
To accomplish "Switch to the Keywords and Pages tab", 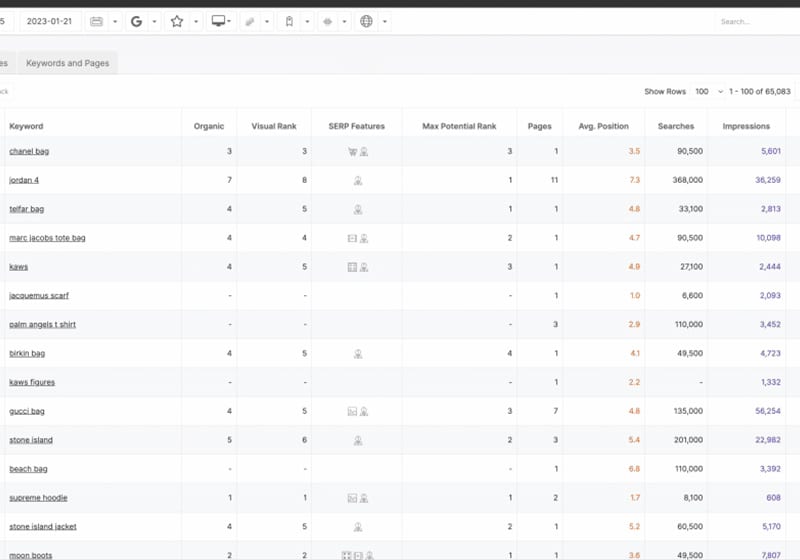I will [67, 63].
